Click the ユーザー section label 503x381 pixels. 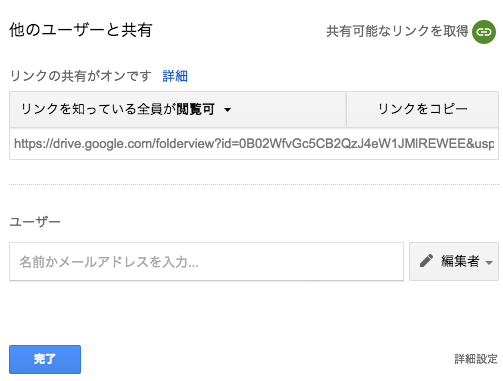[x=35, y=222]
